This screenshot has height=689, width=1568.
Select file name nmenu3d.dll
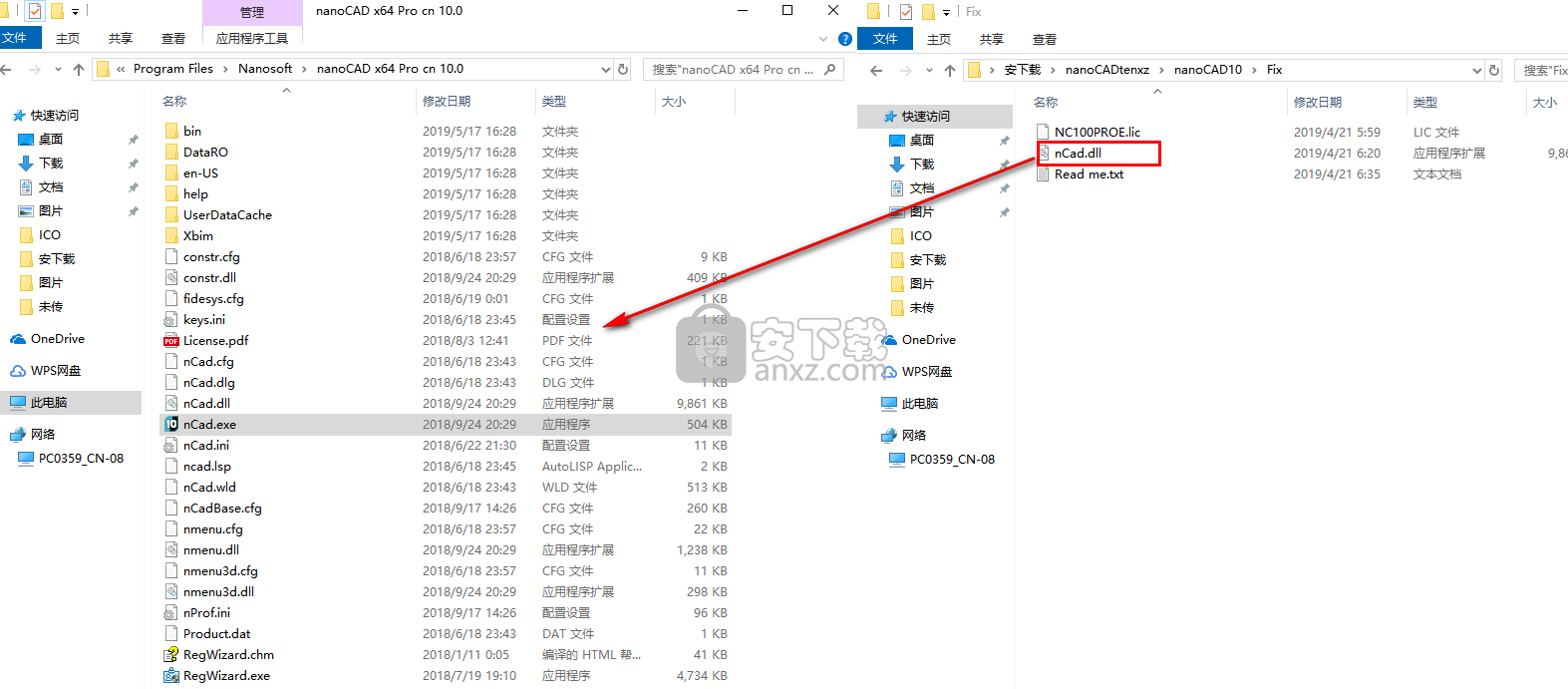tap(218, 592)
